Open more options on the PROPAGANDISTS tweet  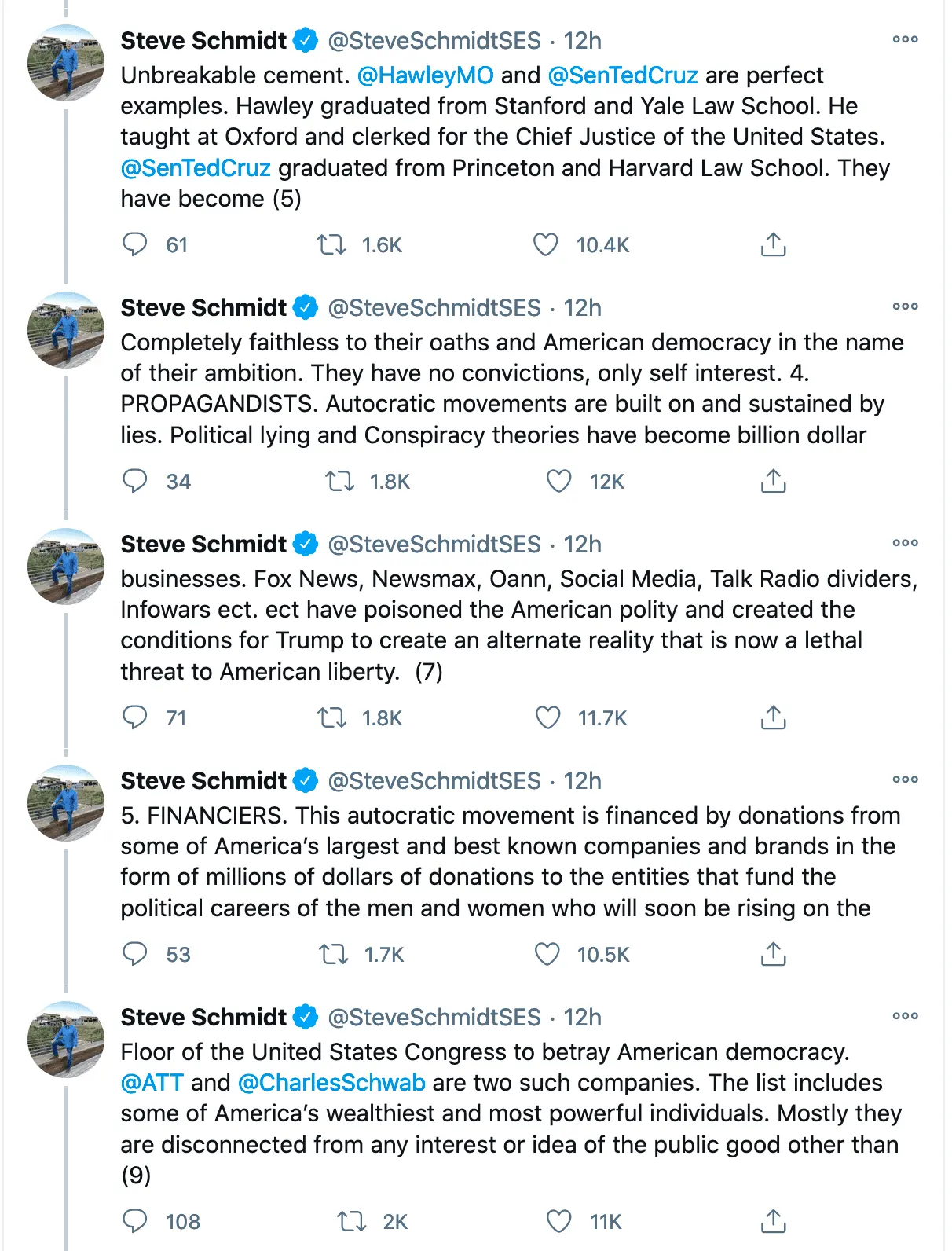click(x=905, y=306)
